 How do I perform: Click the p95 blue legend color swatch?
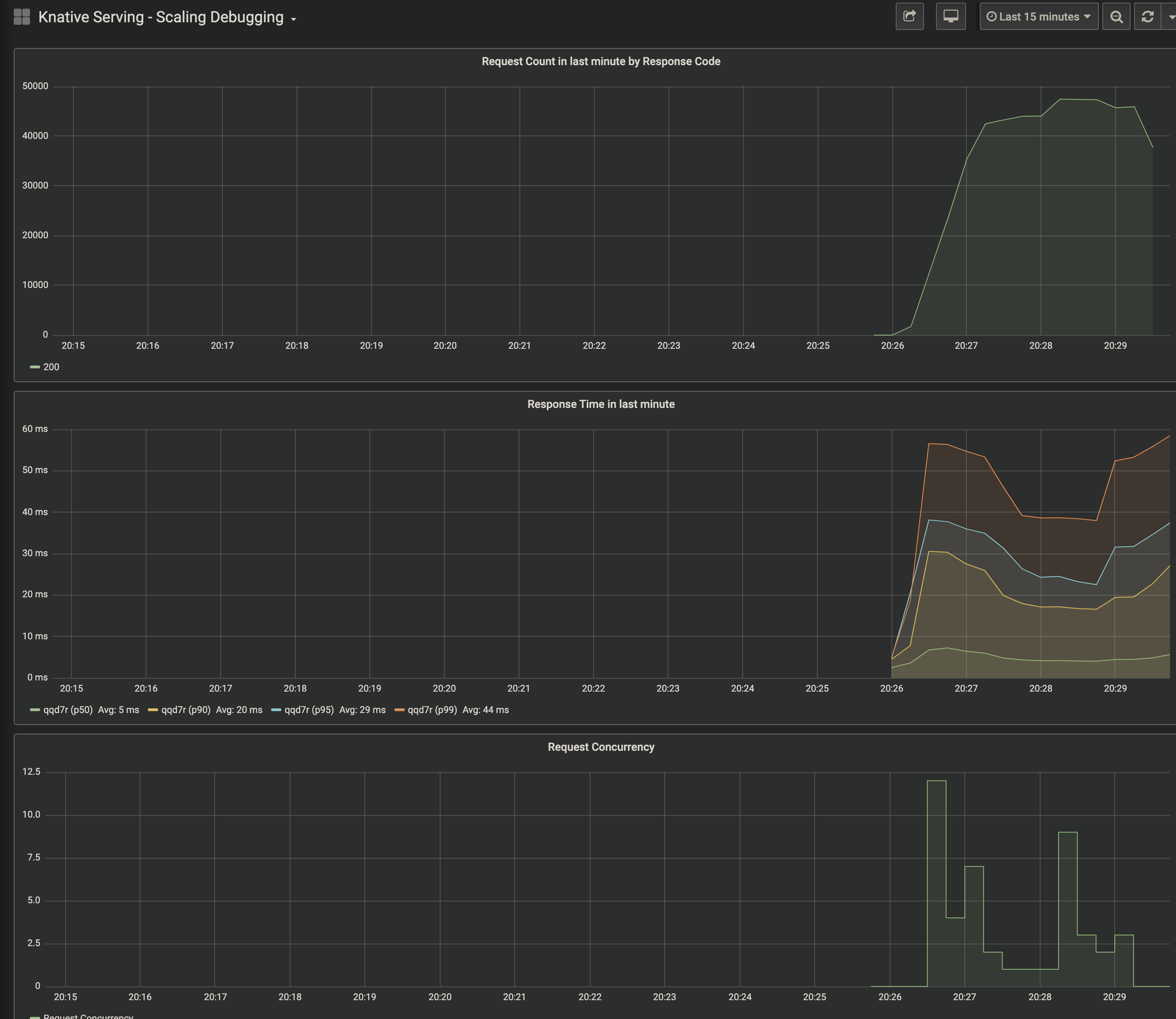276,710
